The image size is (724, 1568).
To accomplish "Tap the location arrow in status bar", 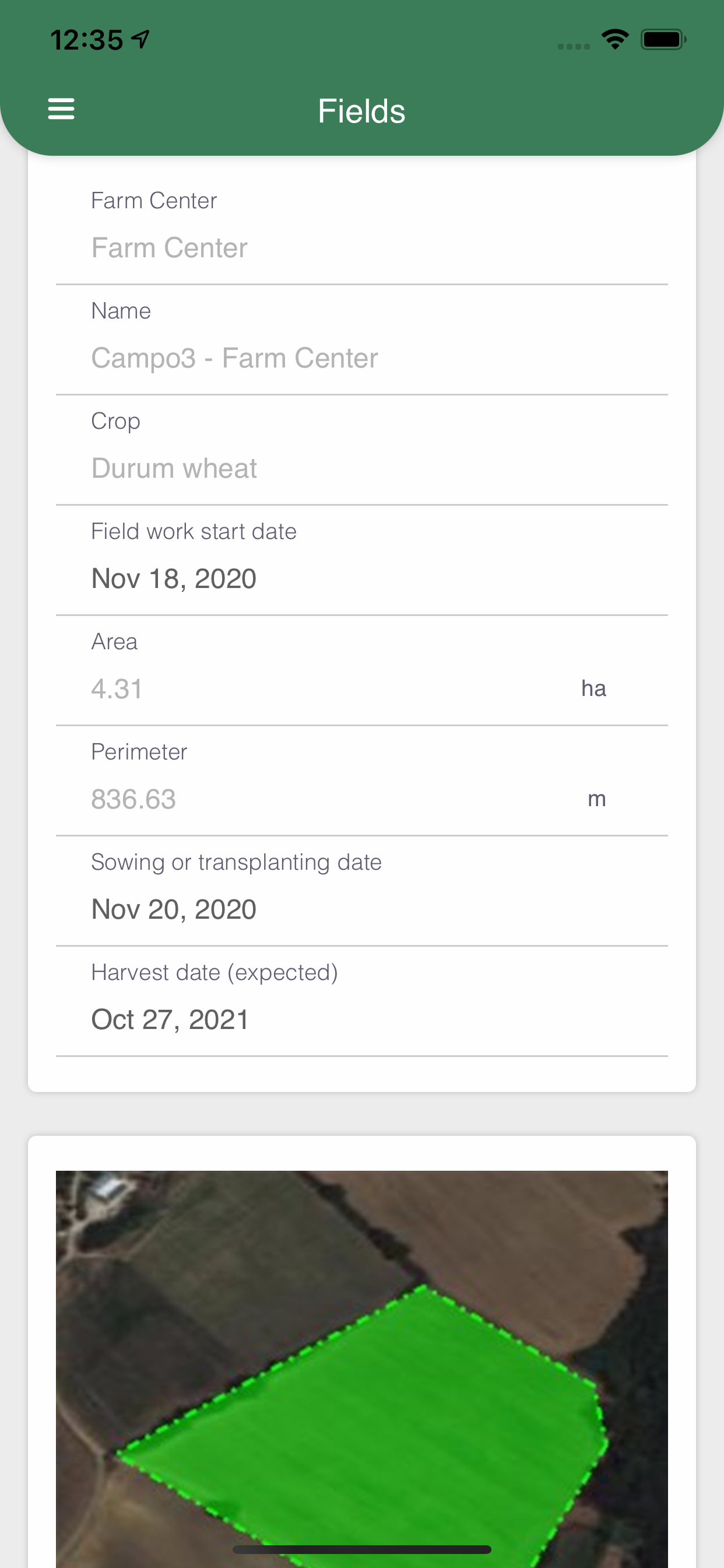I will (x=141, y=40).
